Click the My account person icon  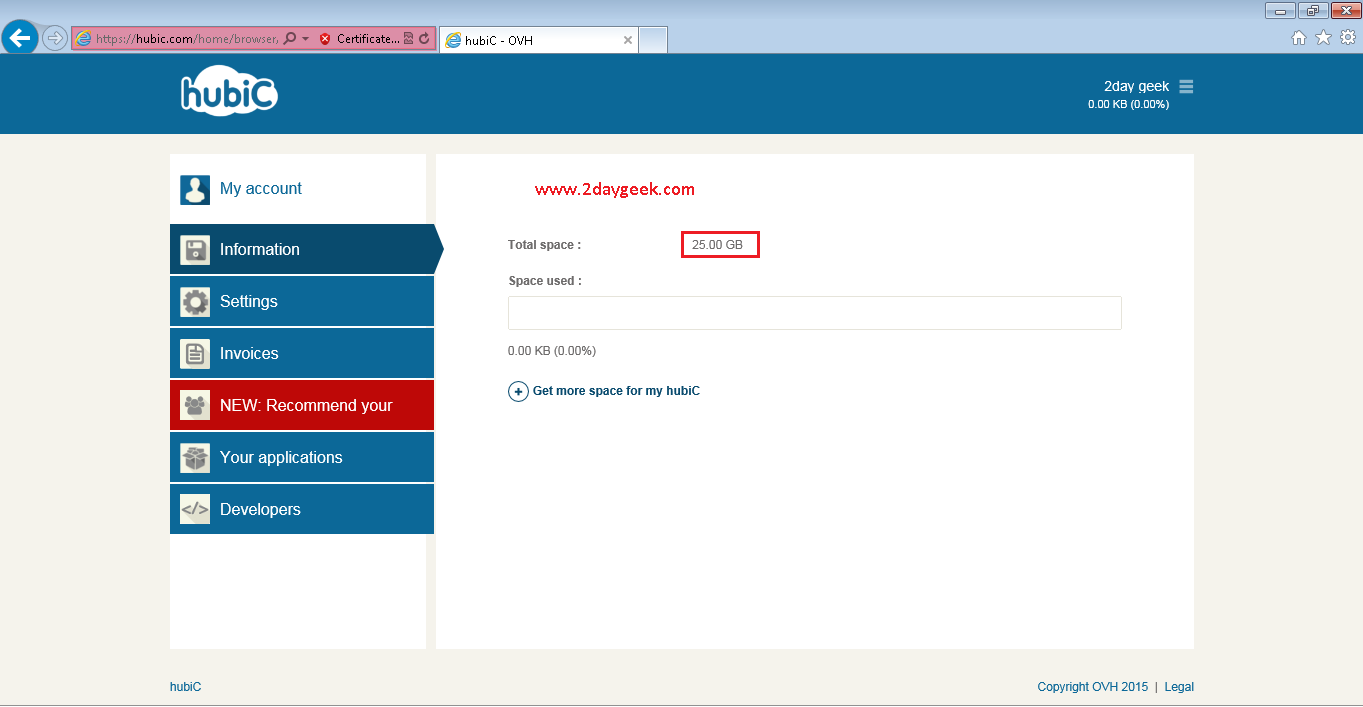[195, 189]
